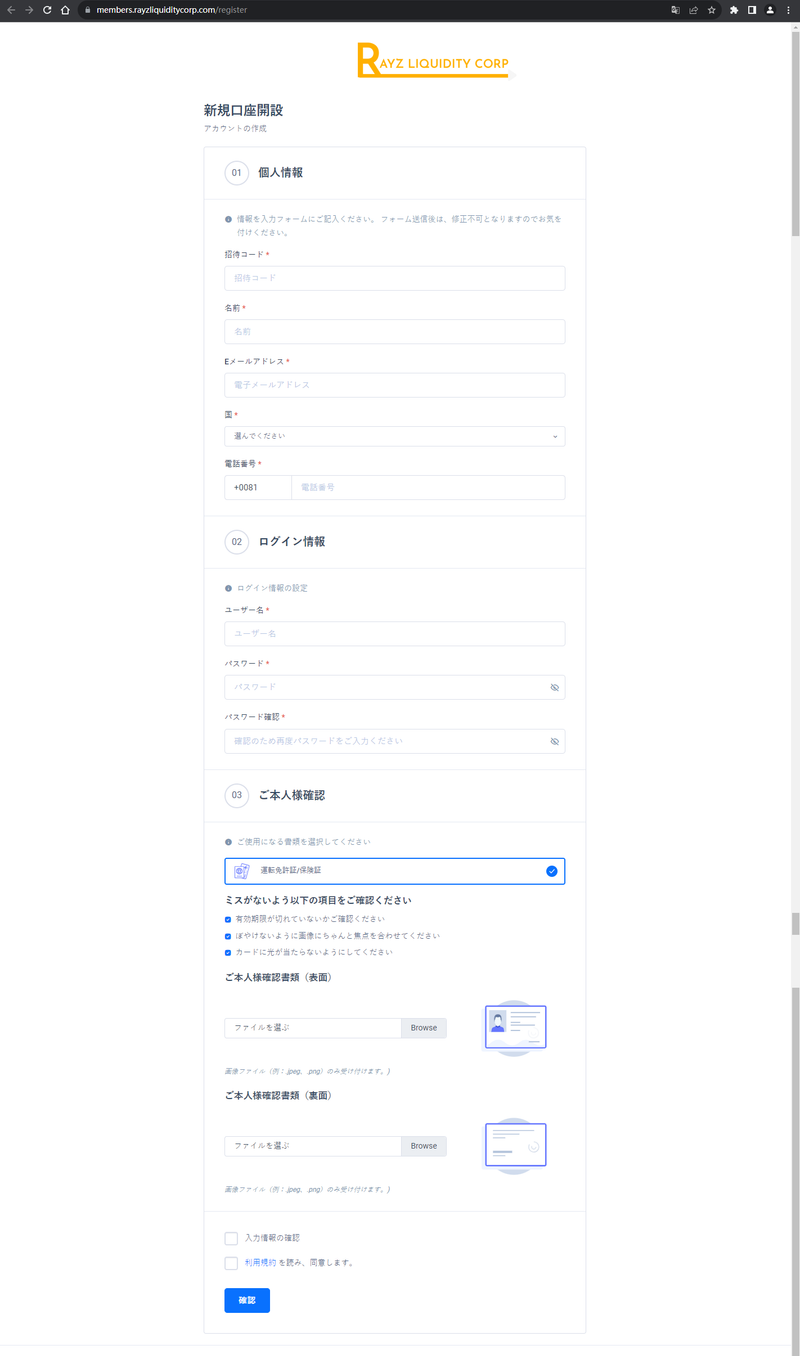This screenshot has height=1356, width=800.
Task: Open the 利用規約 terms link
Action: (260, 1263)
